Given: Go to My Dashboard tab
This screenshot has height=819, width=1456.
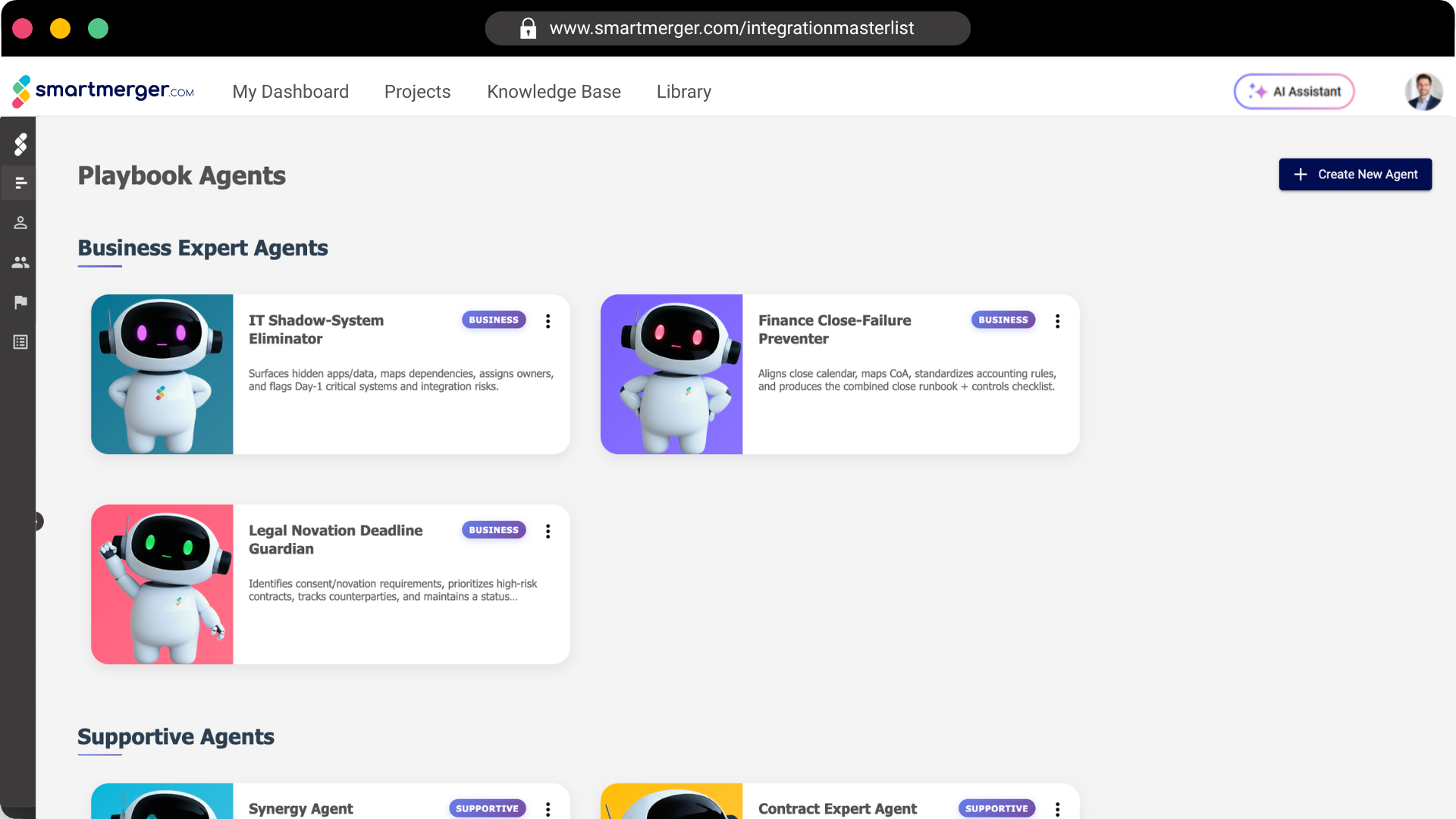Looking at the screenshot, I should [290, 92].
